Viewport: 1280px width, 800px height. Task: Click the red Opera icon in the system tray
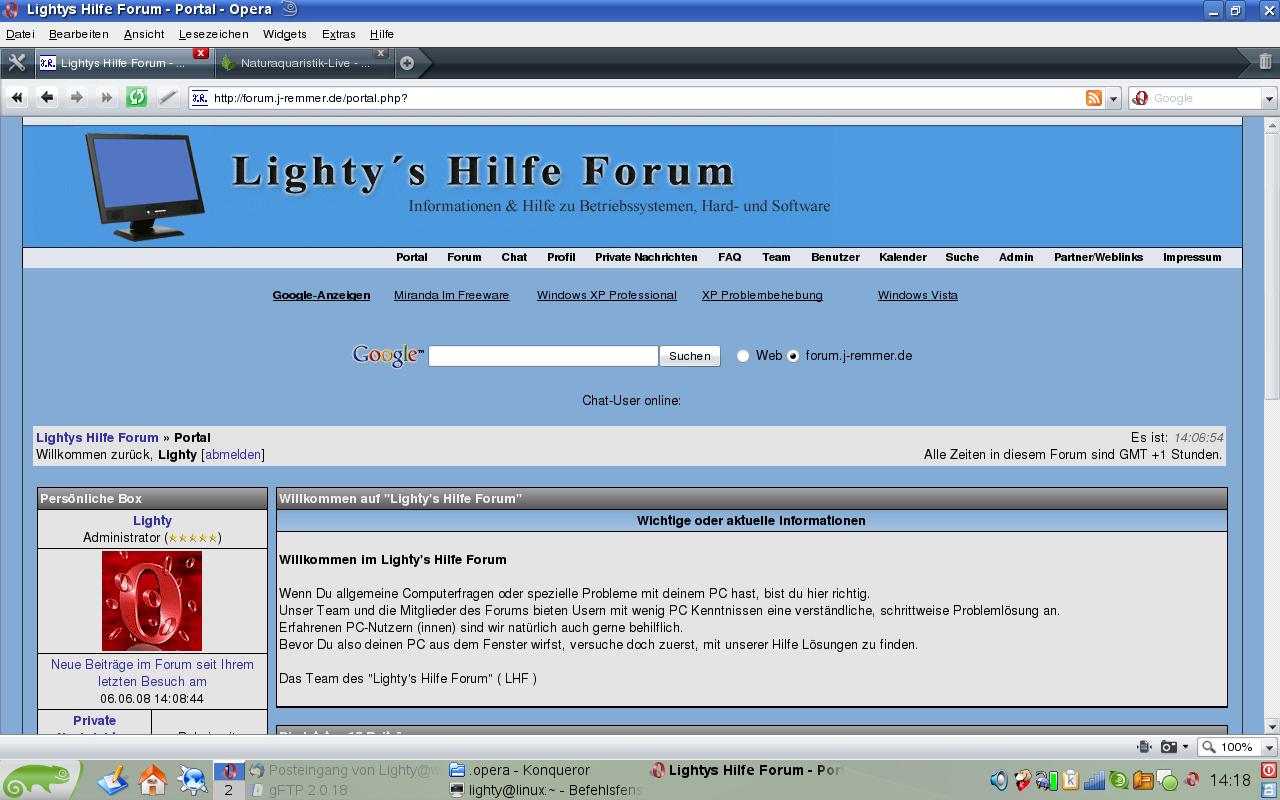[x=1192, y=780]
